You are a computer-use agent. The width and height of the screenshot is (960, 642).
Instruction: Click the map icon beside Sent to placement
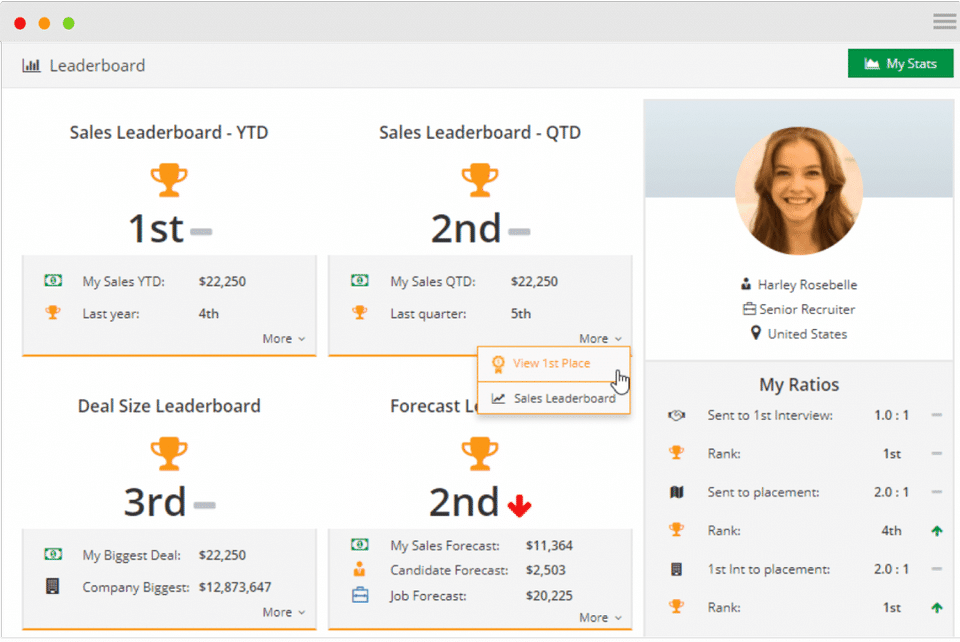click(677, 492)
